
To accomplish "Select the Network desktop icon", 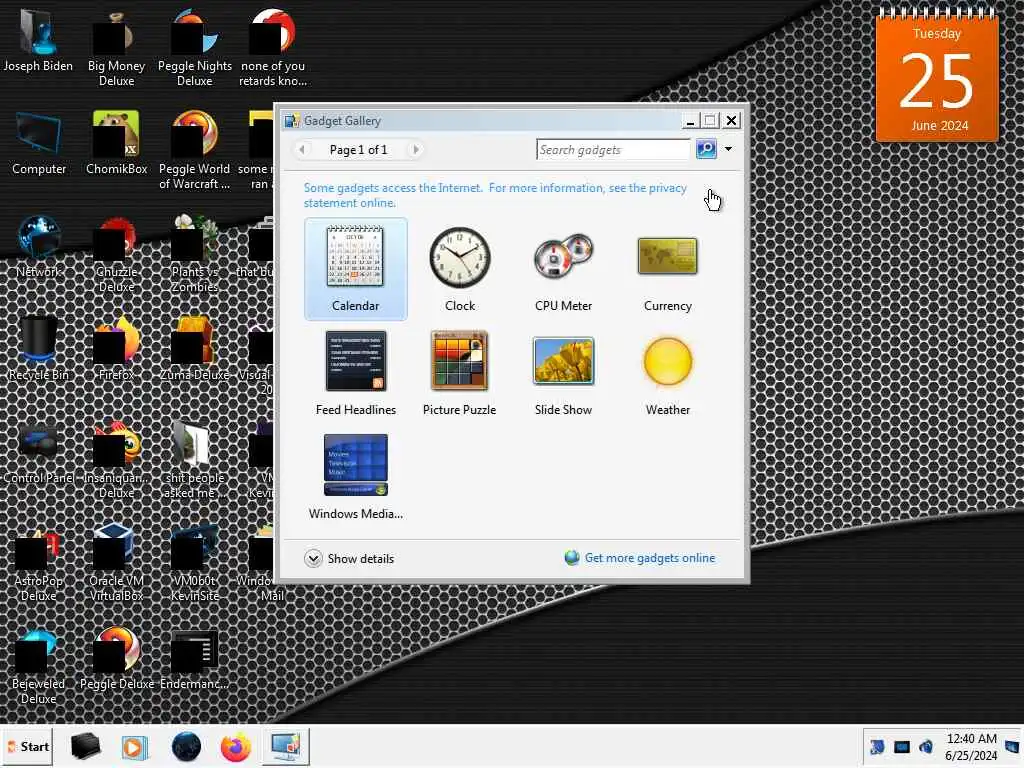I will [39, 247].
